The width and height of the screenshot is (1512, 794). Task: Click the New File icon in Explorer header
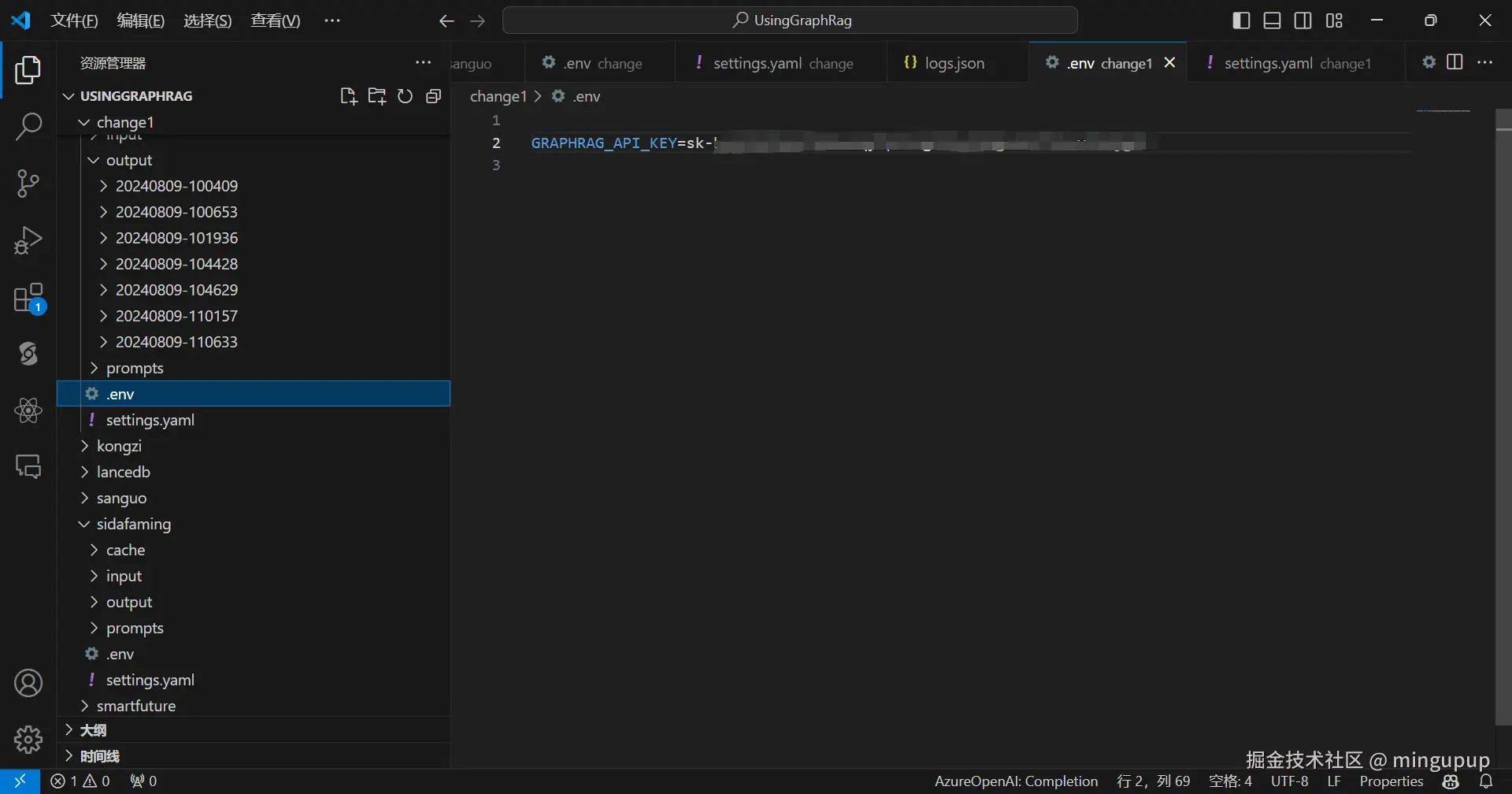348,96
